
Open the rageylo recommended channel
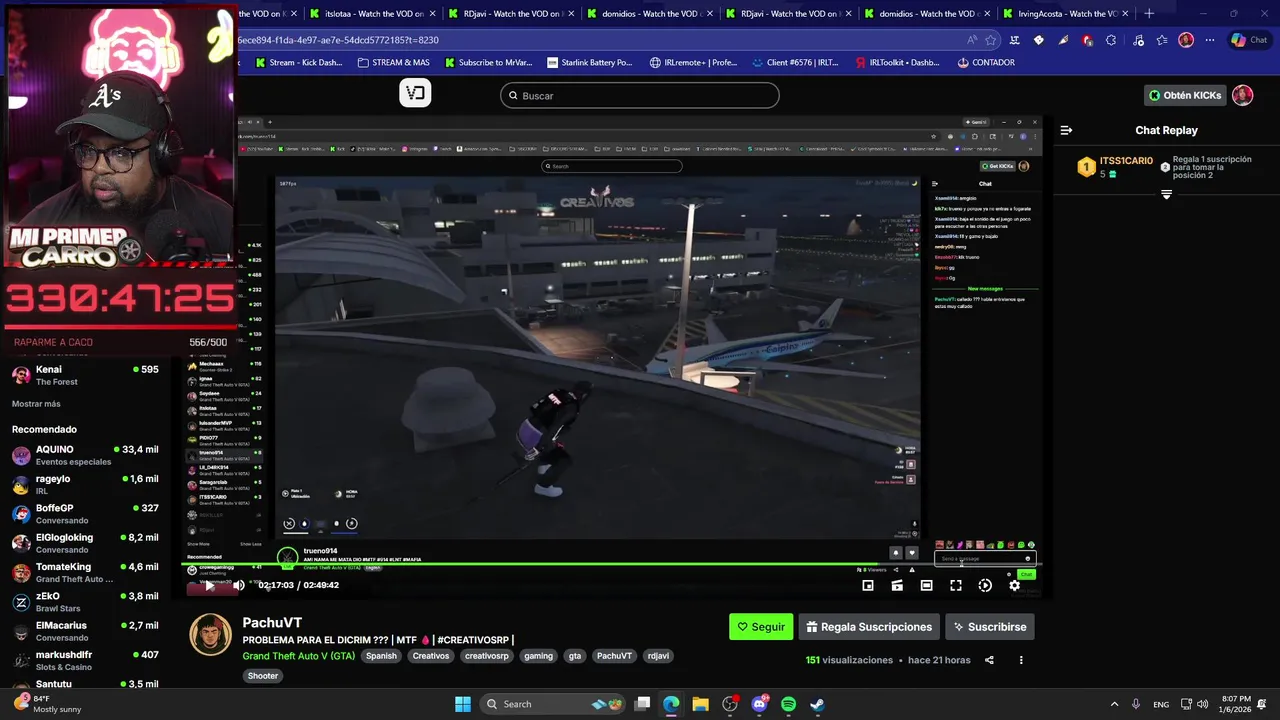click(85, 485)
